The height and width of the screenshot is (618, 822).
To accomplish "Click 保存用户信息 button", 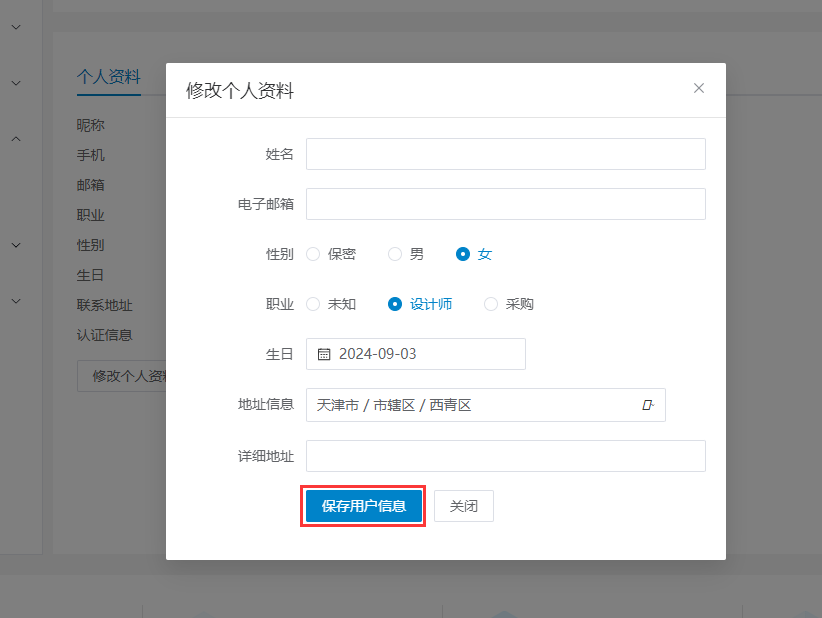I will [363, 506].
